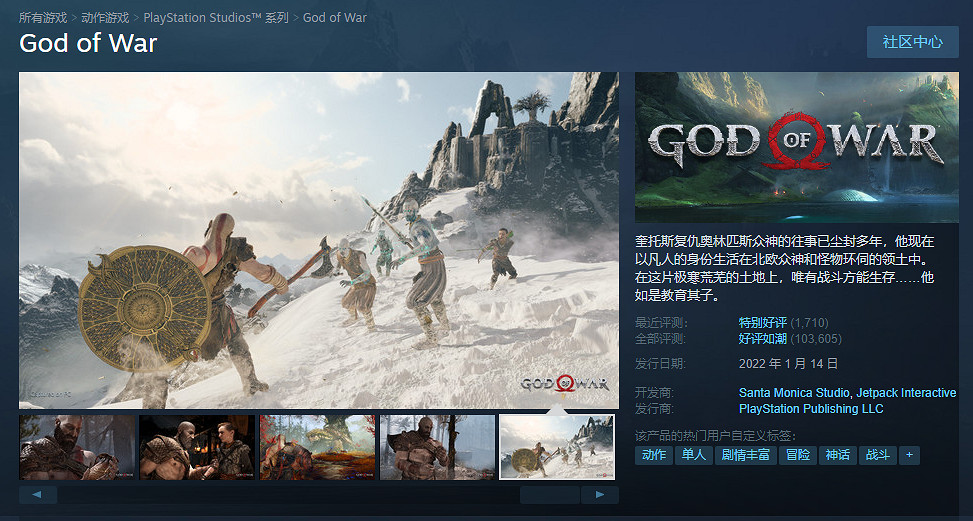Go to 所有游戏 breadcrumb link

coord(43,17)
